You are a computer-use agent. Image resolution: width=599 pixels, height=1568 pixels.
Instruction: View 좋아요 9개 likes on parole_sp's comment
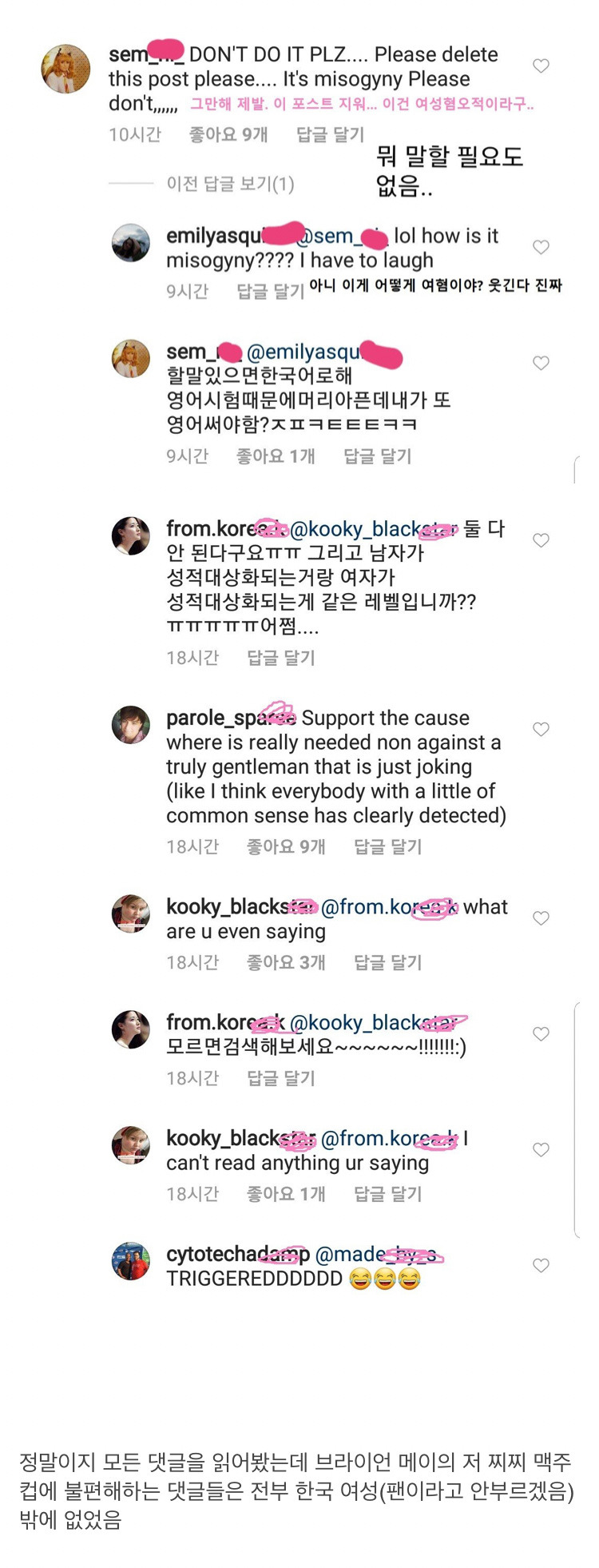pyautogui.click(x=286, y=847)
